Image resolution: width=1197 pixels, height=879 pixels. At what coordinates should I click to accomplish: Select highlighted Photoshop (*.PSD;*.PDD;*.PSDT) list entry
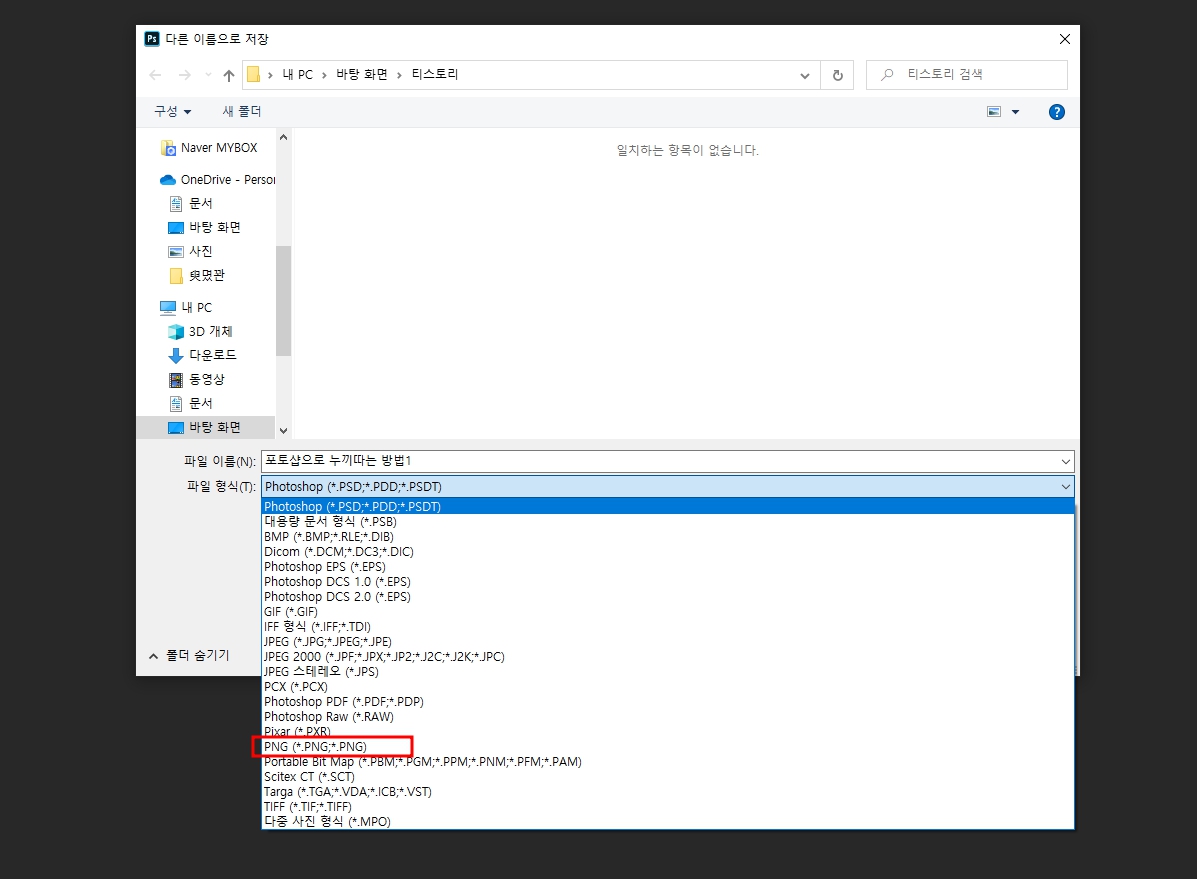[x=668, y=506]
